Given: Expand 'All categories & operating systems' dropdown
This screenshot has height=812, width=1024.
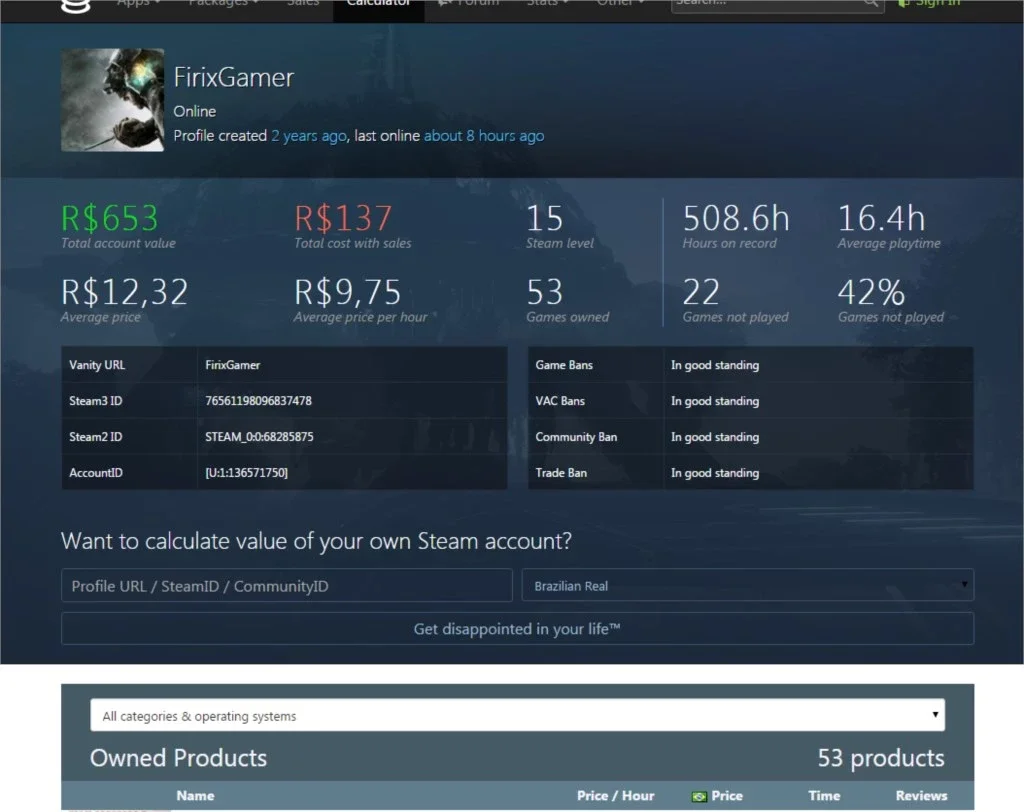Looking at the screenshot, I should [x=517, y=715].
